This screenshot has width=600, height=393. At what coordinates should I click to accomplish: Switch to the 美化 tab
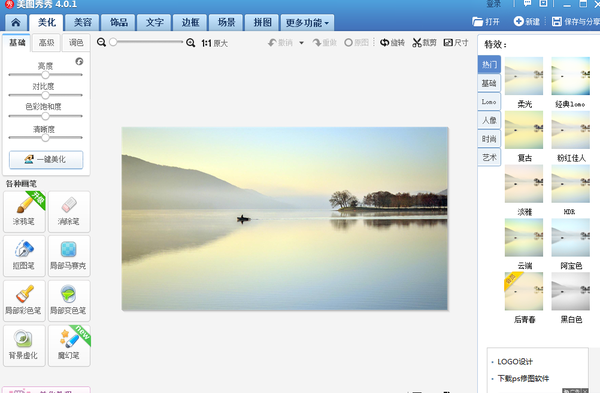[46, 23]
